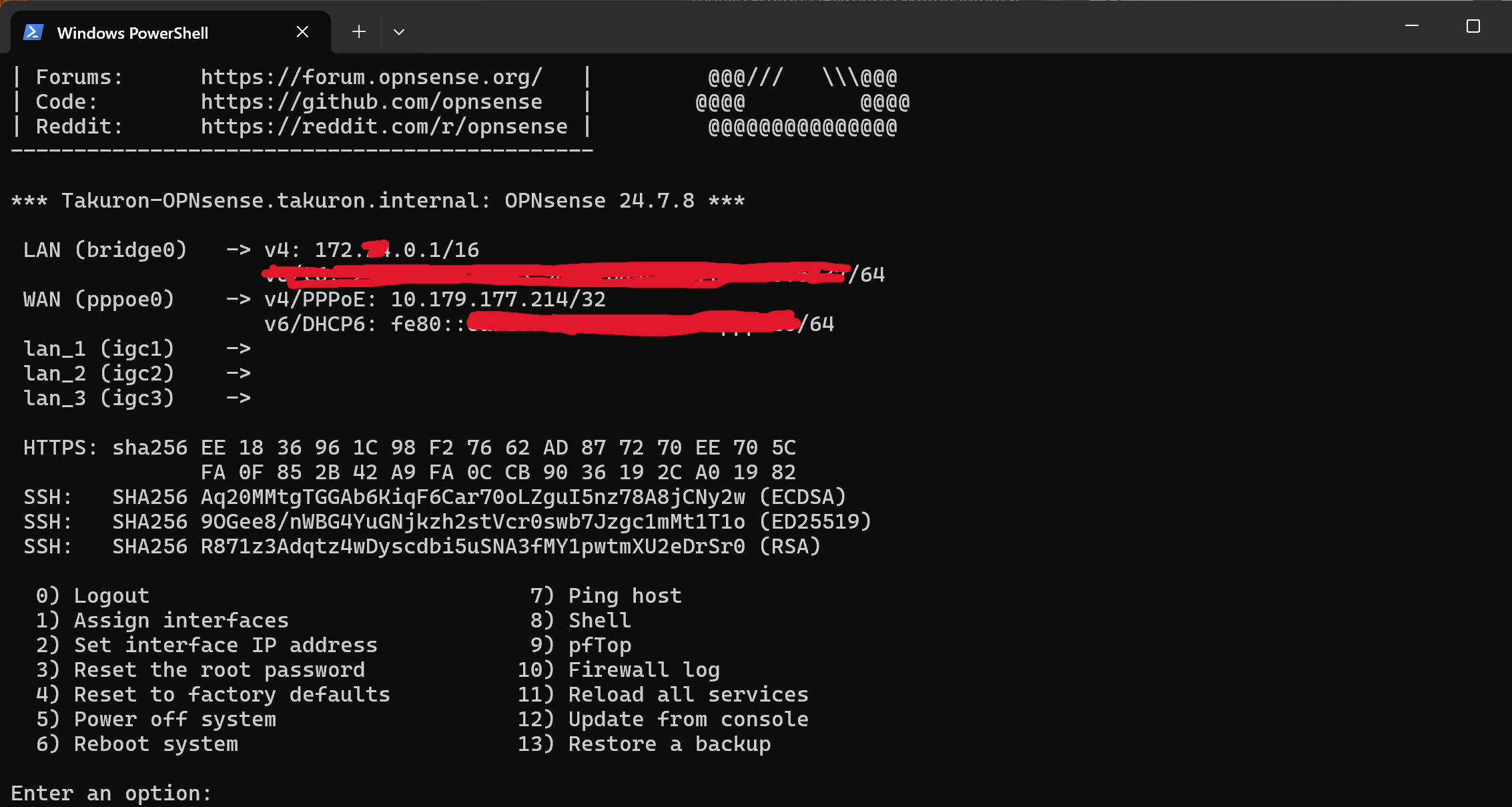
Task: Expand the new tab profile dropdown
Action: [399, 32]
